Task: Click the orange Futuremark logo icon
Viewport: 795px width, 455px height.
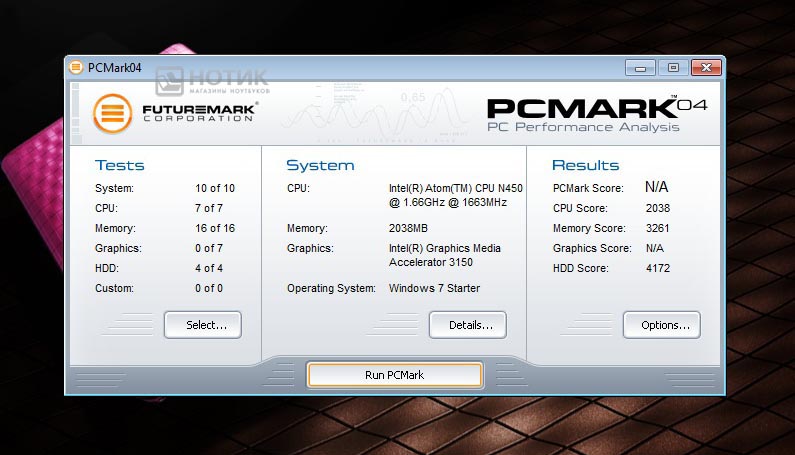Action: click(x=113, y=113)
